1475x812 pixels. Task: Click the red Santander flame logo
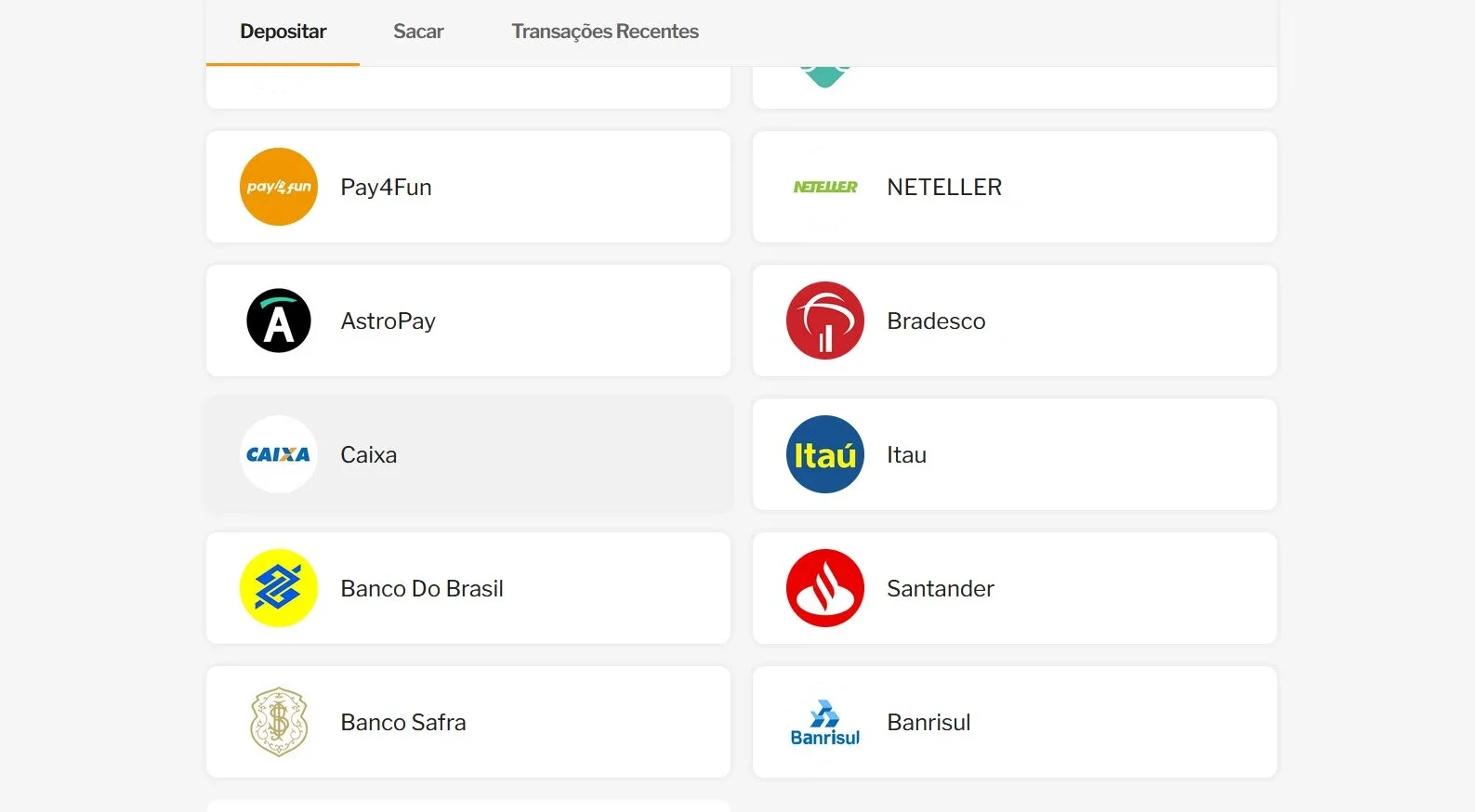pyautogui.click(x=825, y=588)
